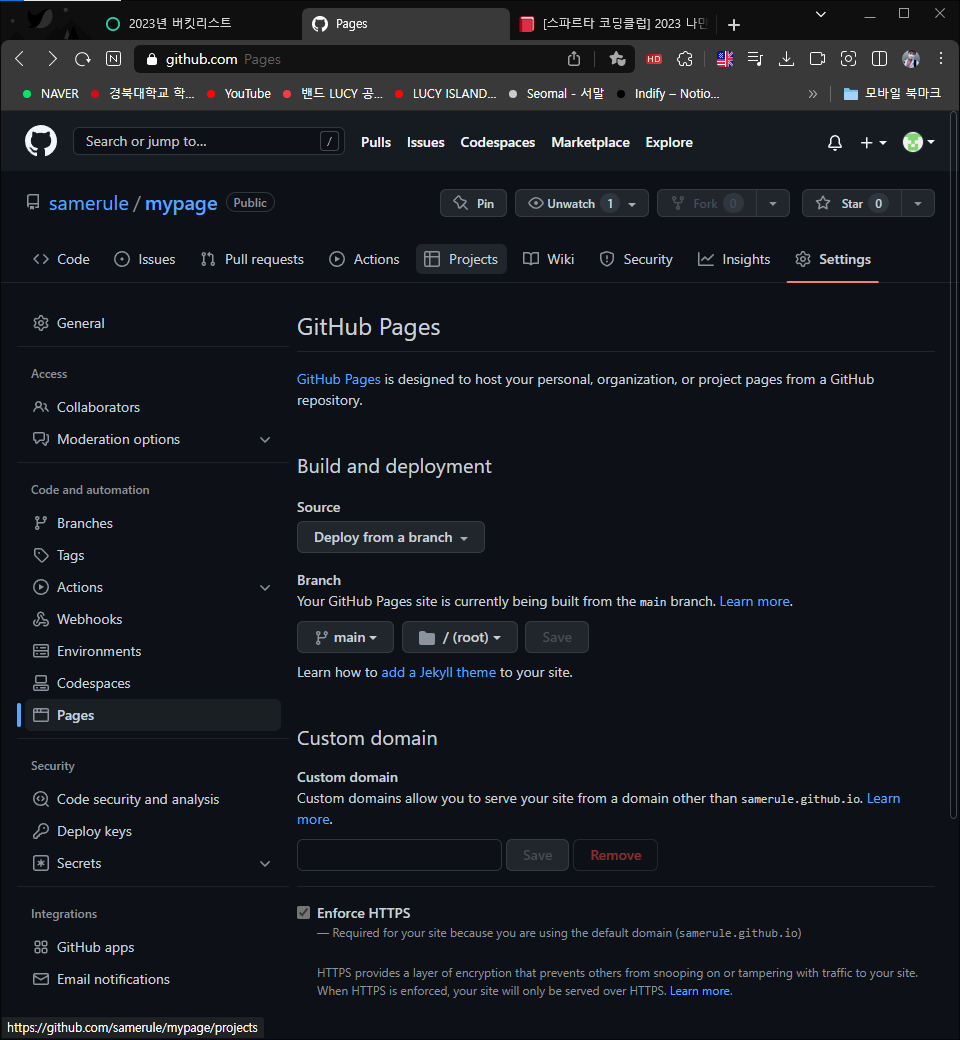Open the Unwatch dropdown arrow
Viewport: 960px width, 1040px height.
(633, 204)
